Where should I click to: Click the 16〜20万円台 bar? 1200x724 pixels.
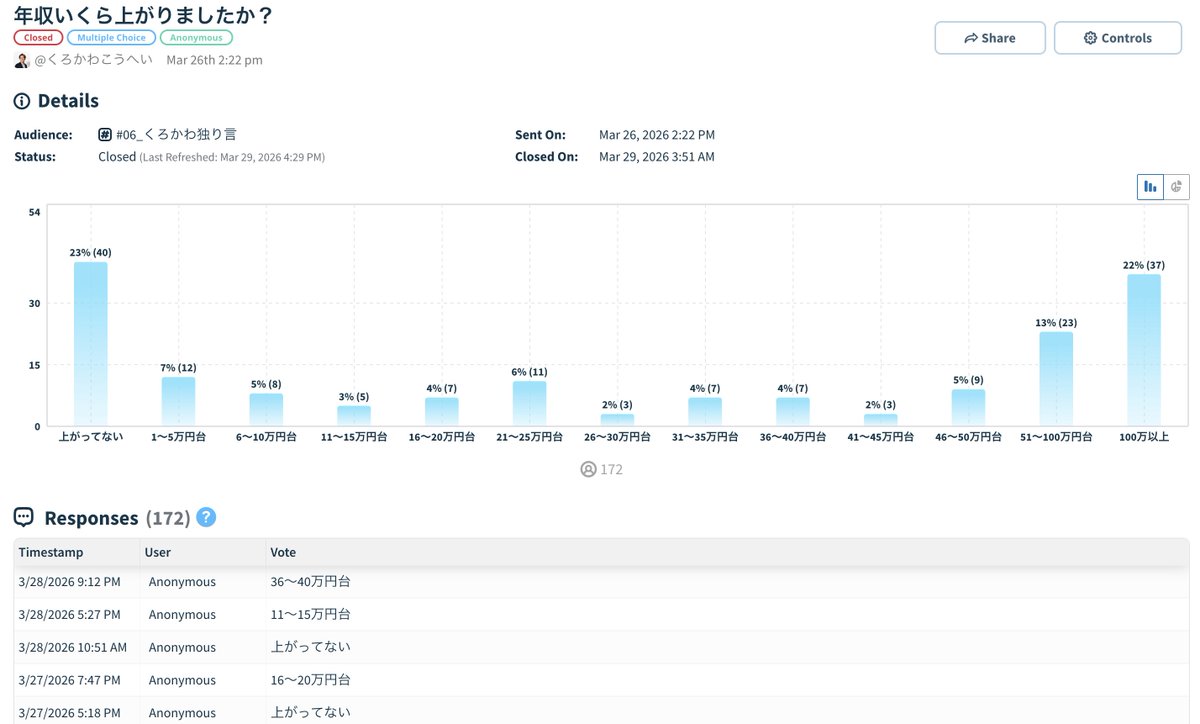(x=441, y=411)
